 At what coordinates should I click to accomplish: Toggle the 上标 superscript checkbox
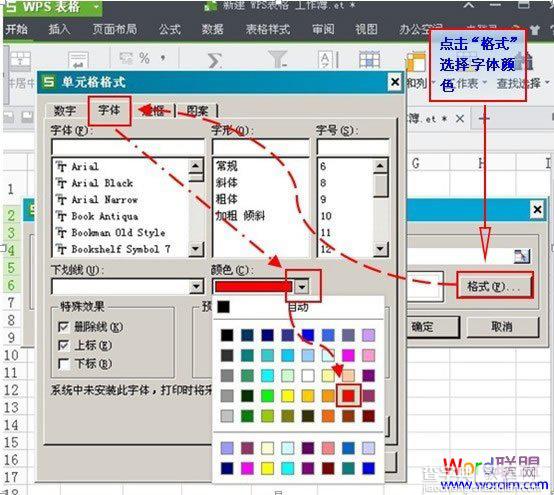[64, 345]
